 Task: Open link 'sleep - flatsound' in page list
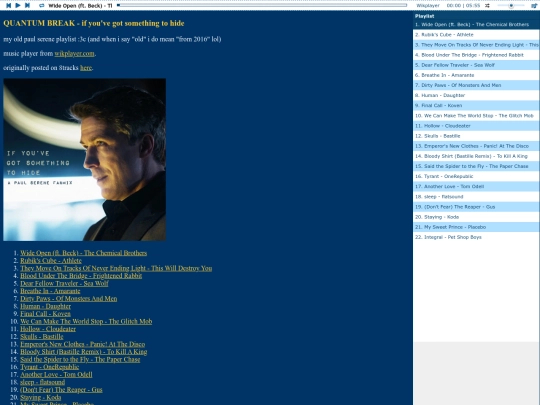[42, 382]
